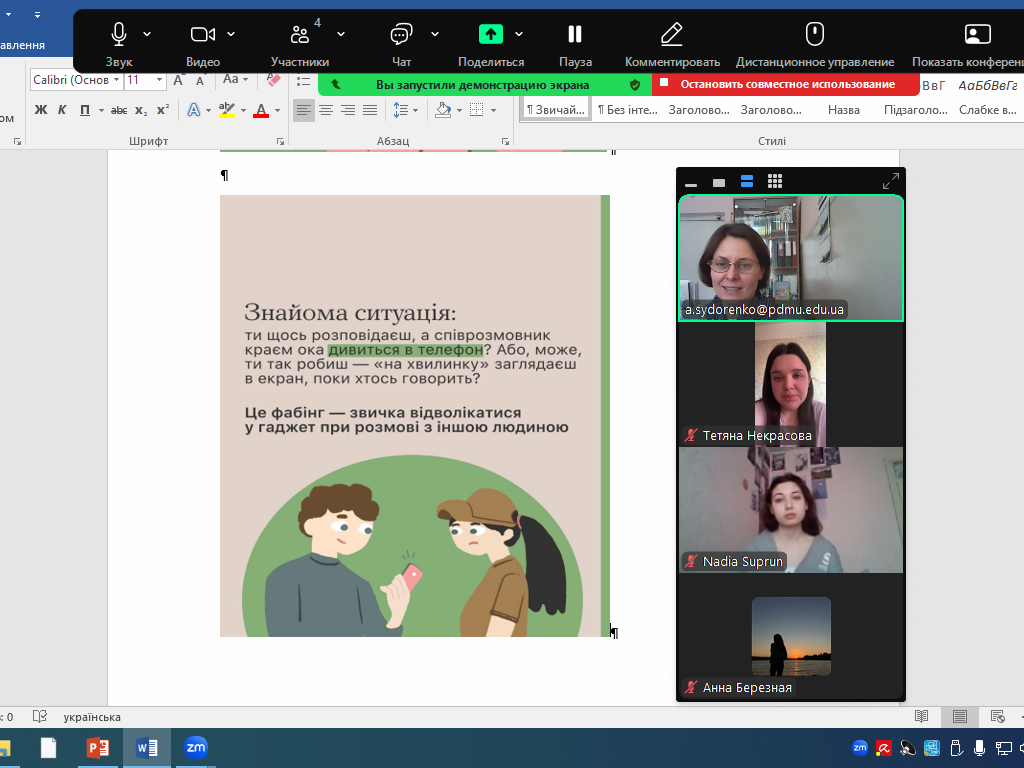Click the Показать конференцию button

[x=968, y=43]
